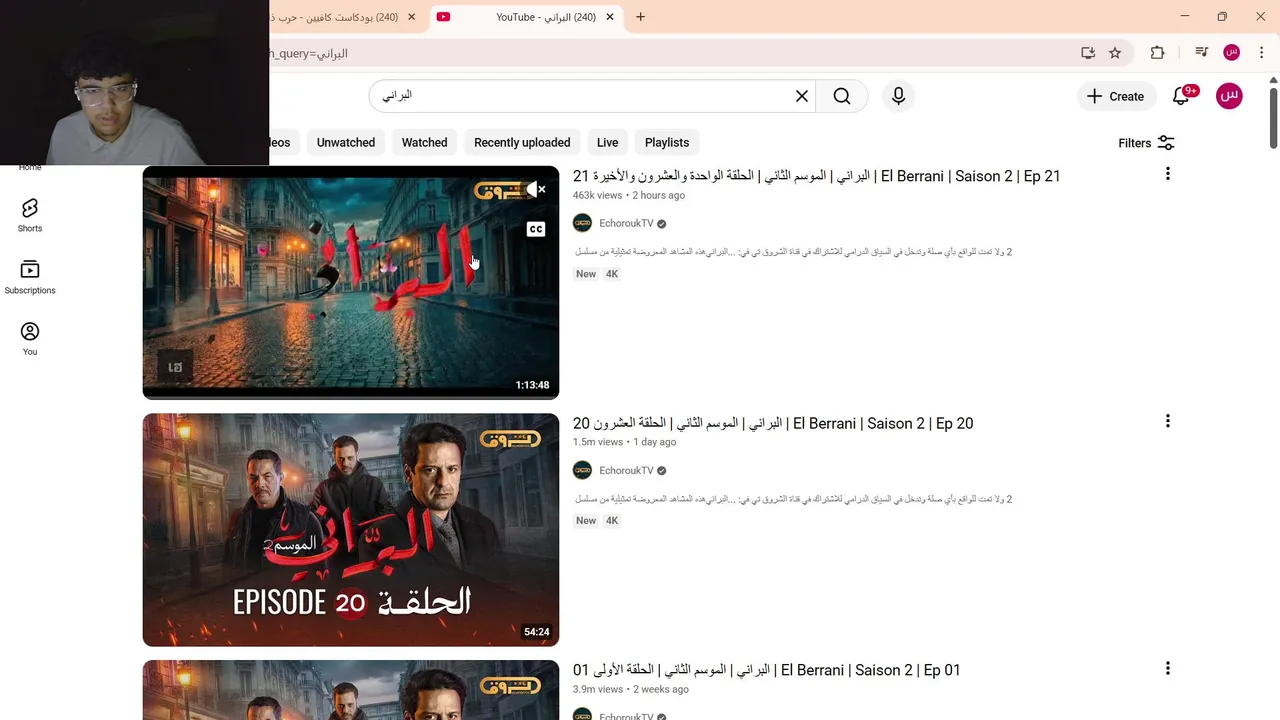Open El Berrani Saison 2 Ep 01 title
Screen dimensions: 1280x720
766,670
